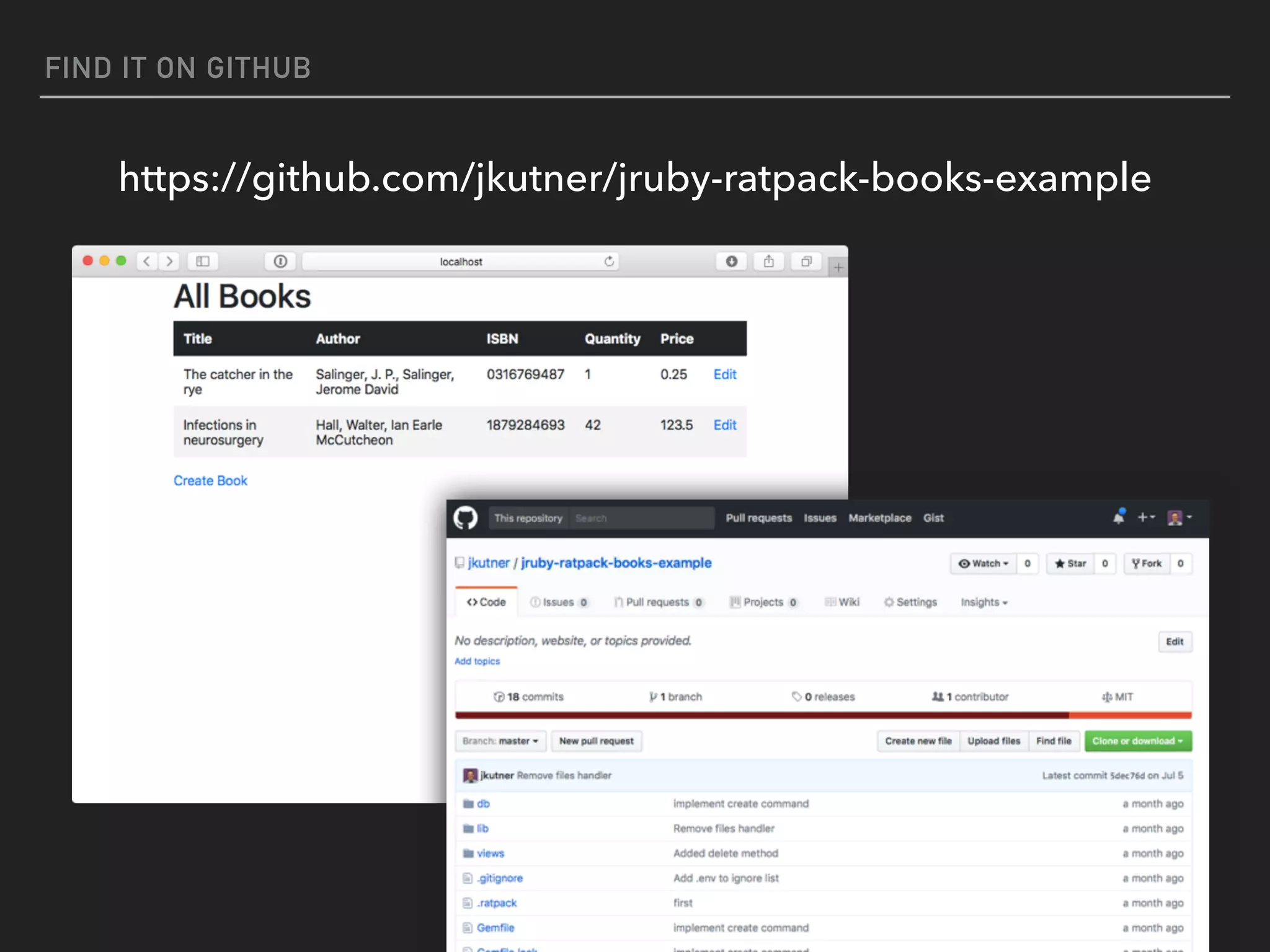1270x952 pixels.
Task: Open Safari downloads icon
Action: (x=732, y=261)
